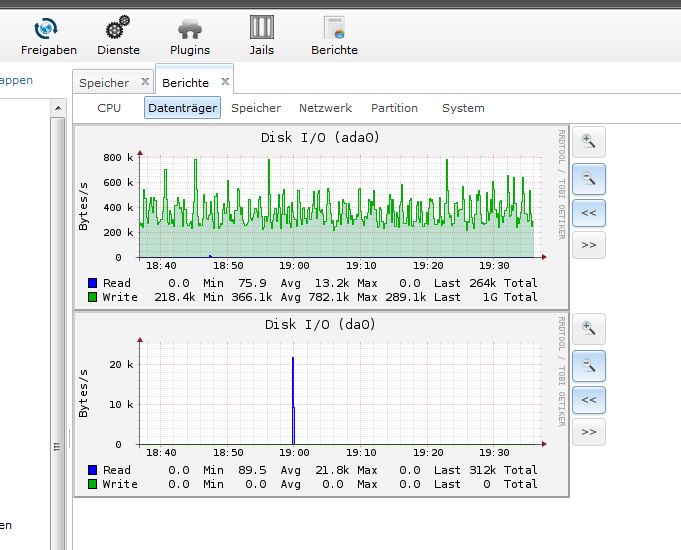Step forward in time on da0 graph
Image resolution: width=681 pixels, height=550 pixels.
click(588, 432)
